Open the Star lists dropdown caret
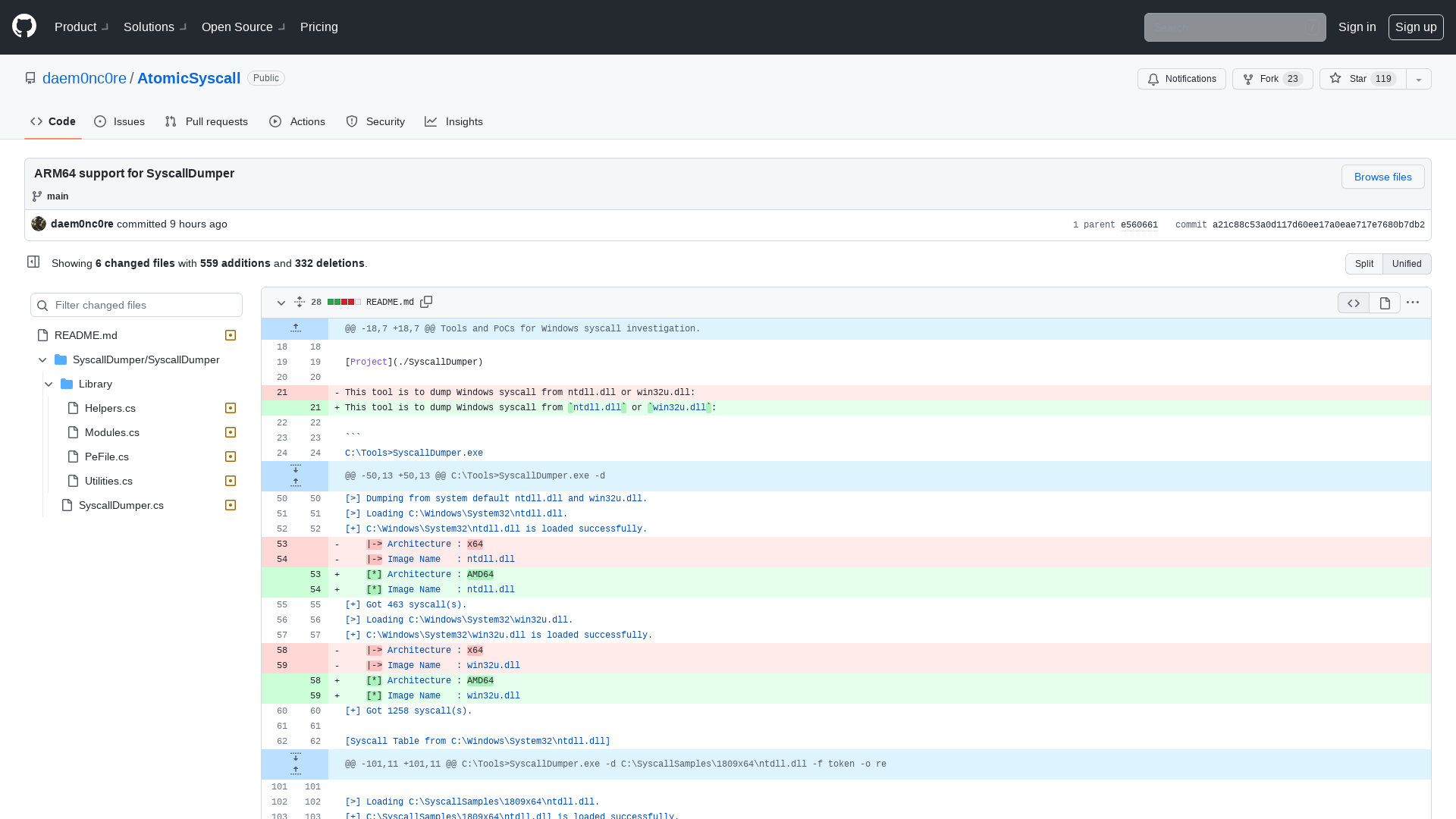 pos(1418,79)
